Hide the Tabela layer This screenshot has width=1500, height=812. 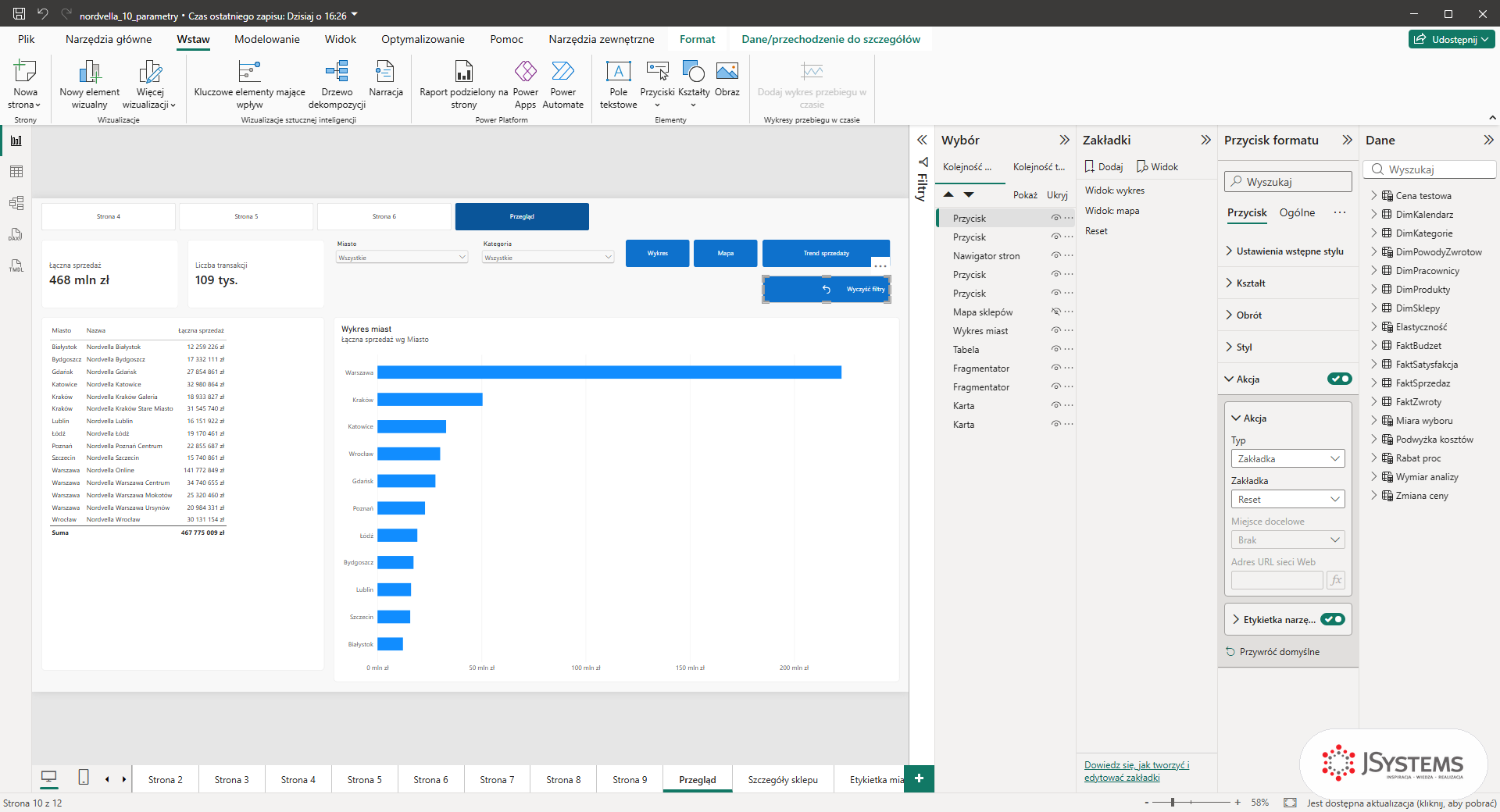1055,350
